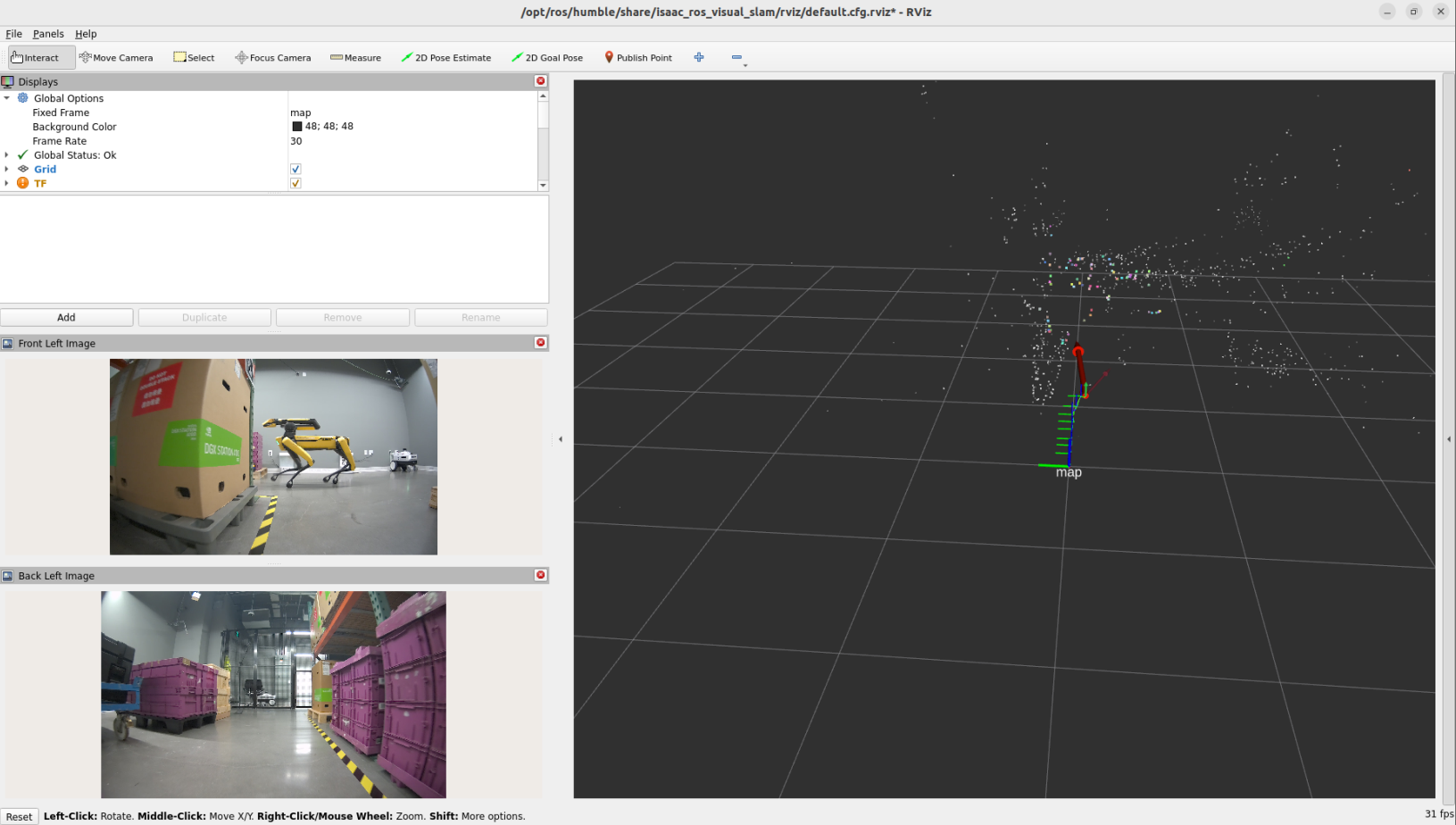This screenshot has width=1456, height=825.
Task: Select the 2D Pose Estimate tool
Action: [x=446, y=57]
